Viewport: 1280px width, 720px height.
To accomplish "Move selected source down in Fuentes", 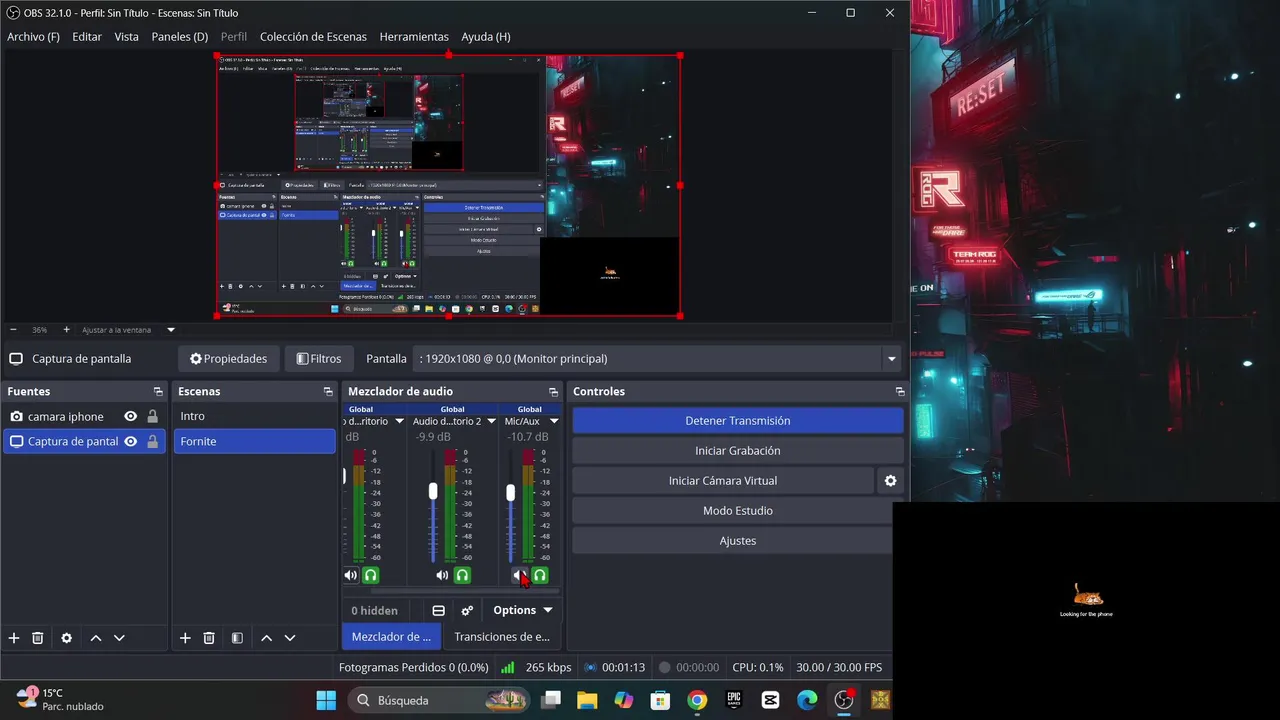I will 119,638.
